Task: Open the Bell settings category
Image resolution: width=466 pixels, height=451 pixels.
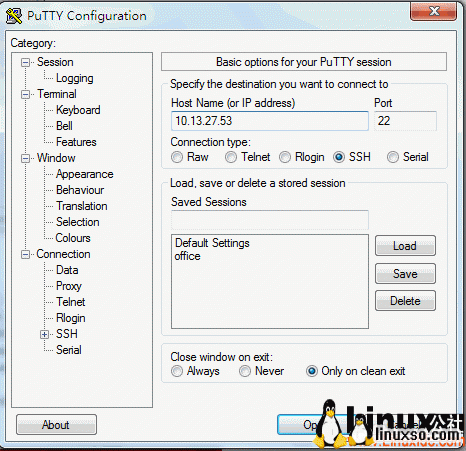Action: (x=64, y=126)
